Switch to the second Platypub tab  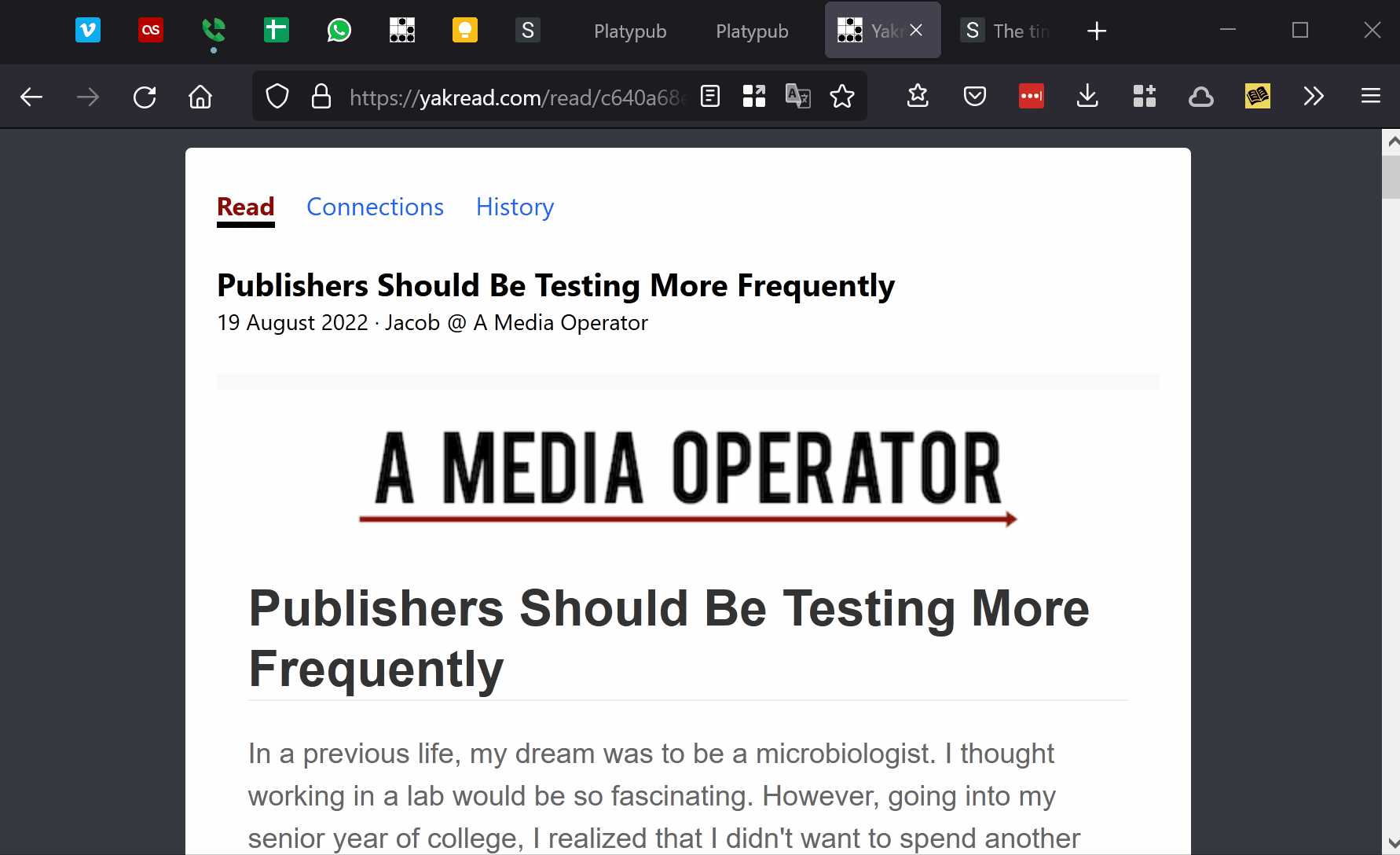752,31
